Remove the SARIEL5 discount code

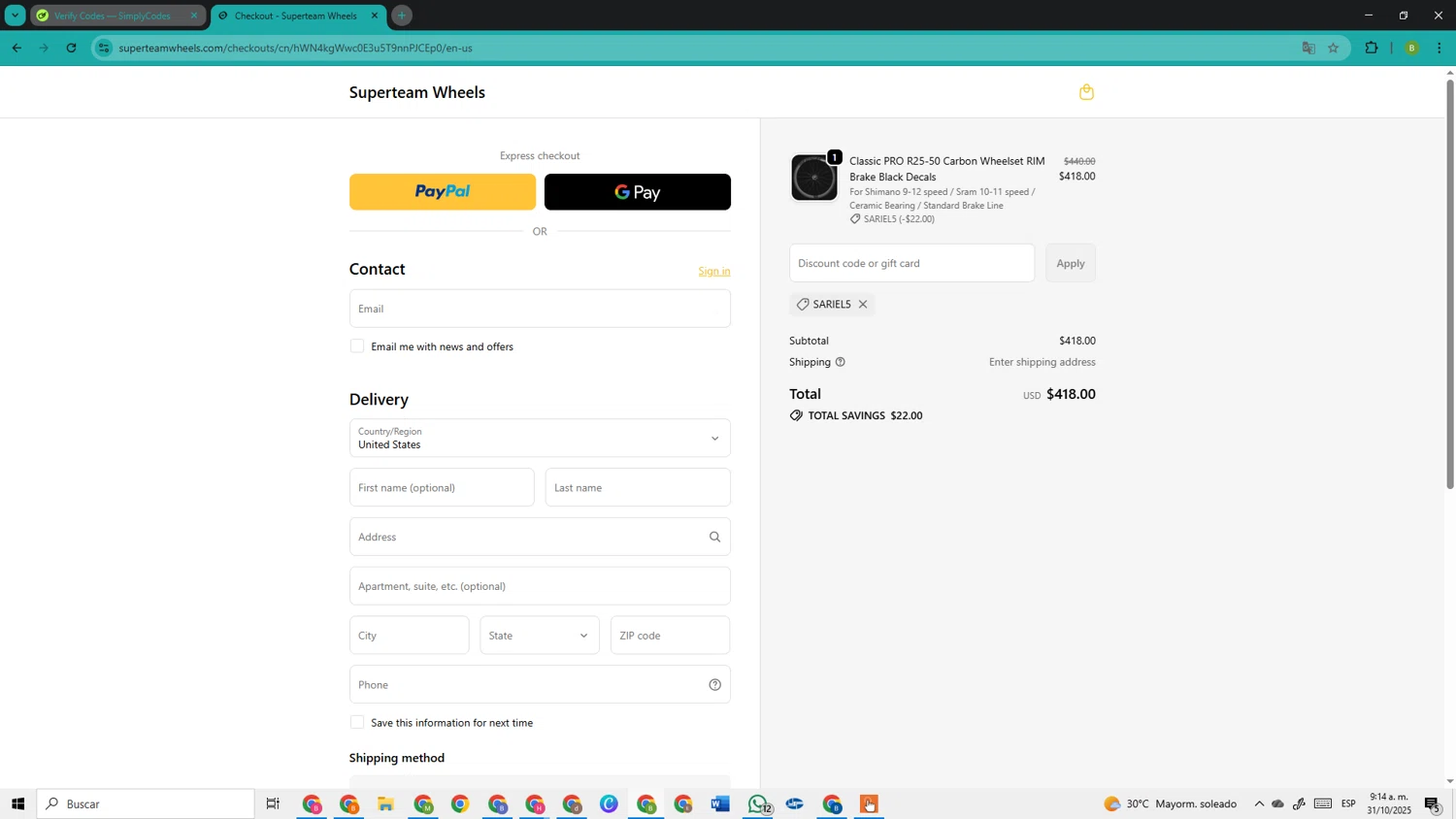tap(862, 305)
